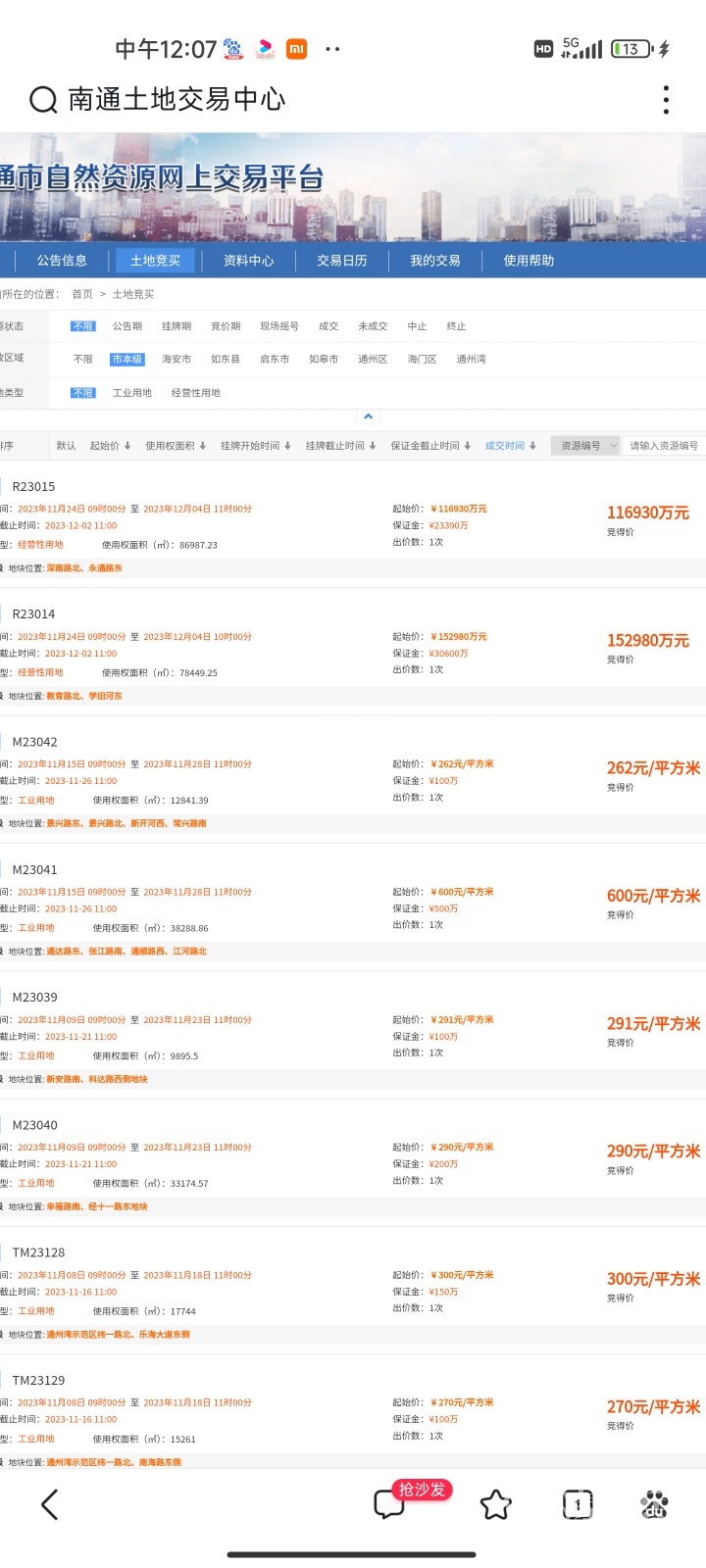Screen dimensions: 706x1568
Task: Select the 工业用地 land type filter
Action: 132,393
